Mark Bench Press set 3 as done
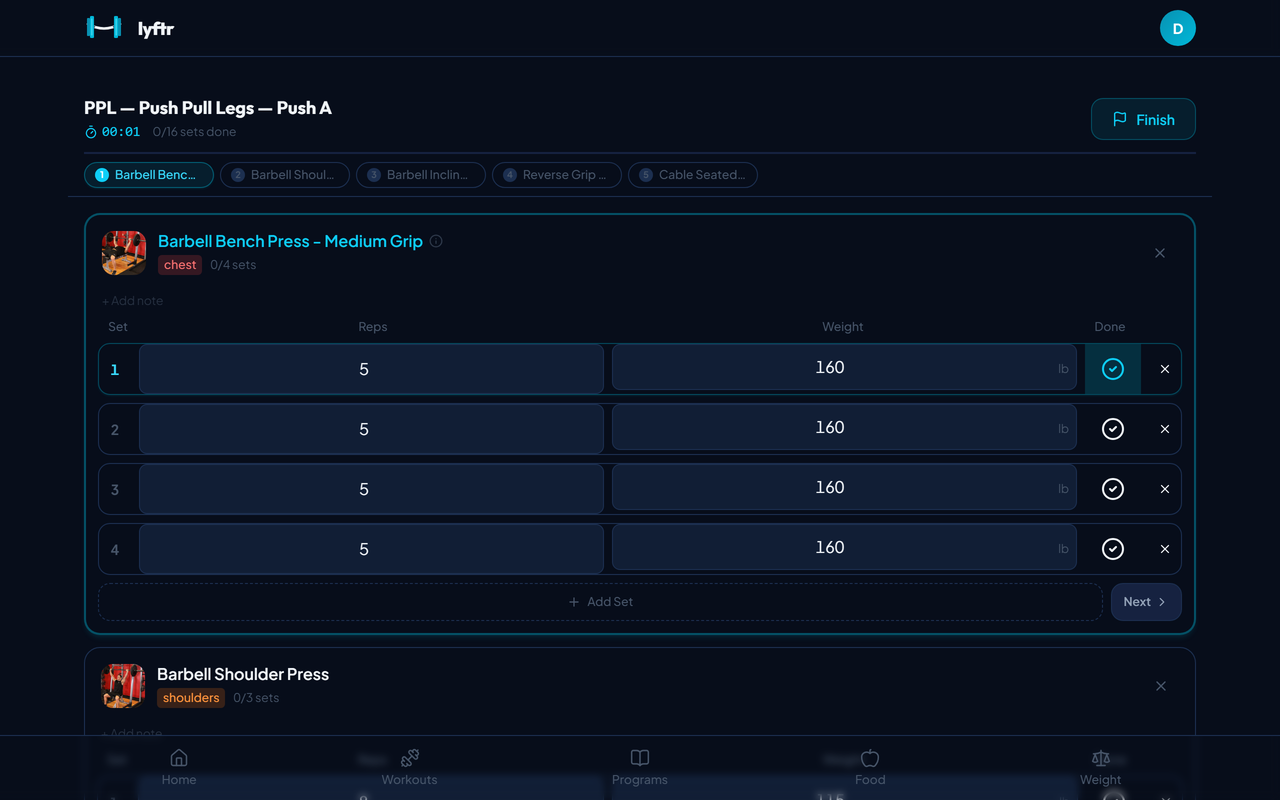This screenshot has height=800, width=1280. (x=1113, y=489)
